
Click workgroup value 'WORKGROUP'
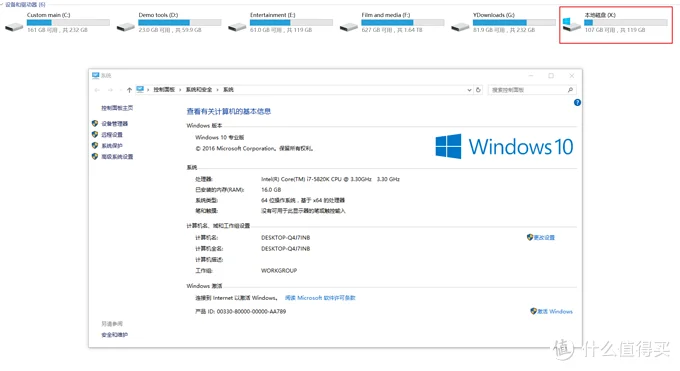pos(279,270)
